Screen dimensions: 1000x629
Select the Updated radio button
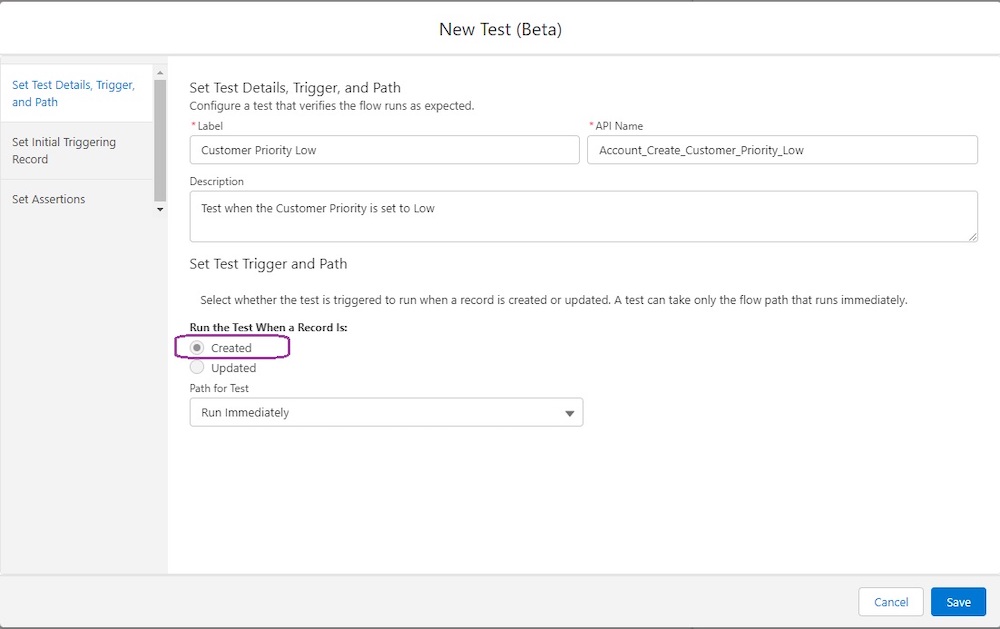[x=197, y=367]
